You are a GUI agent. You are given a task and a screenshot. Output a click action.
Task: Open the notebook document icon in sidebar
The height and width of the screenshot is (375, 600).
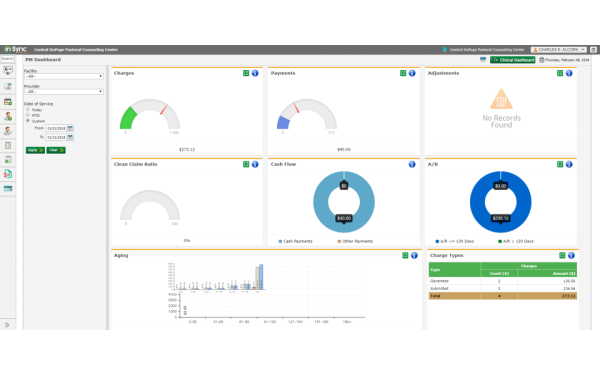click(8, 145)
